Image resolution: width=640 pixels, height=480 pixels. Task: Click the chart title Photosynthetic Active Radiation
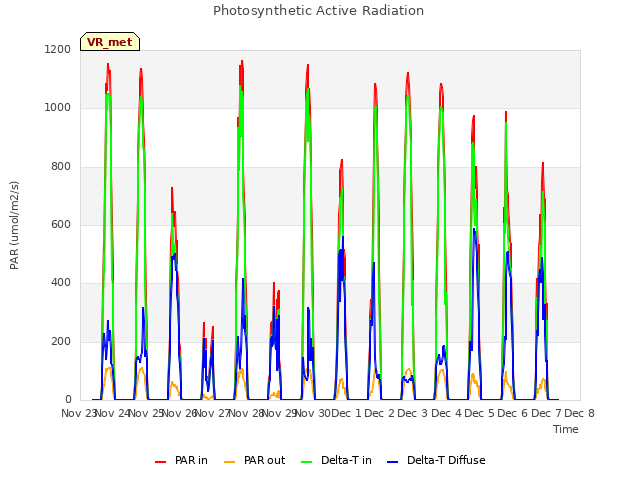pos(318,11)
